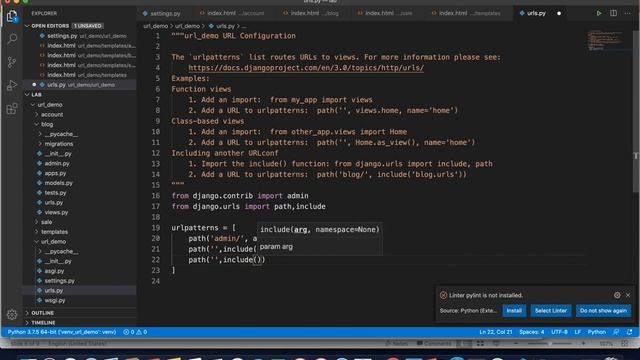Change indentation via Spaces: 4
Image resolution: width=640 pixels, height=360 pixels.
pyautogui.click(x=531, y=332)
